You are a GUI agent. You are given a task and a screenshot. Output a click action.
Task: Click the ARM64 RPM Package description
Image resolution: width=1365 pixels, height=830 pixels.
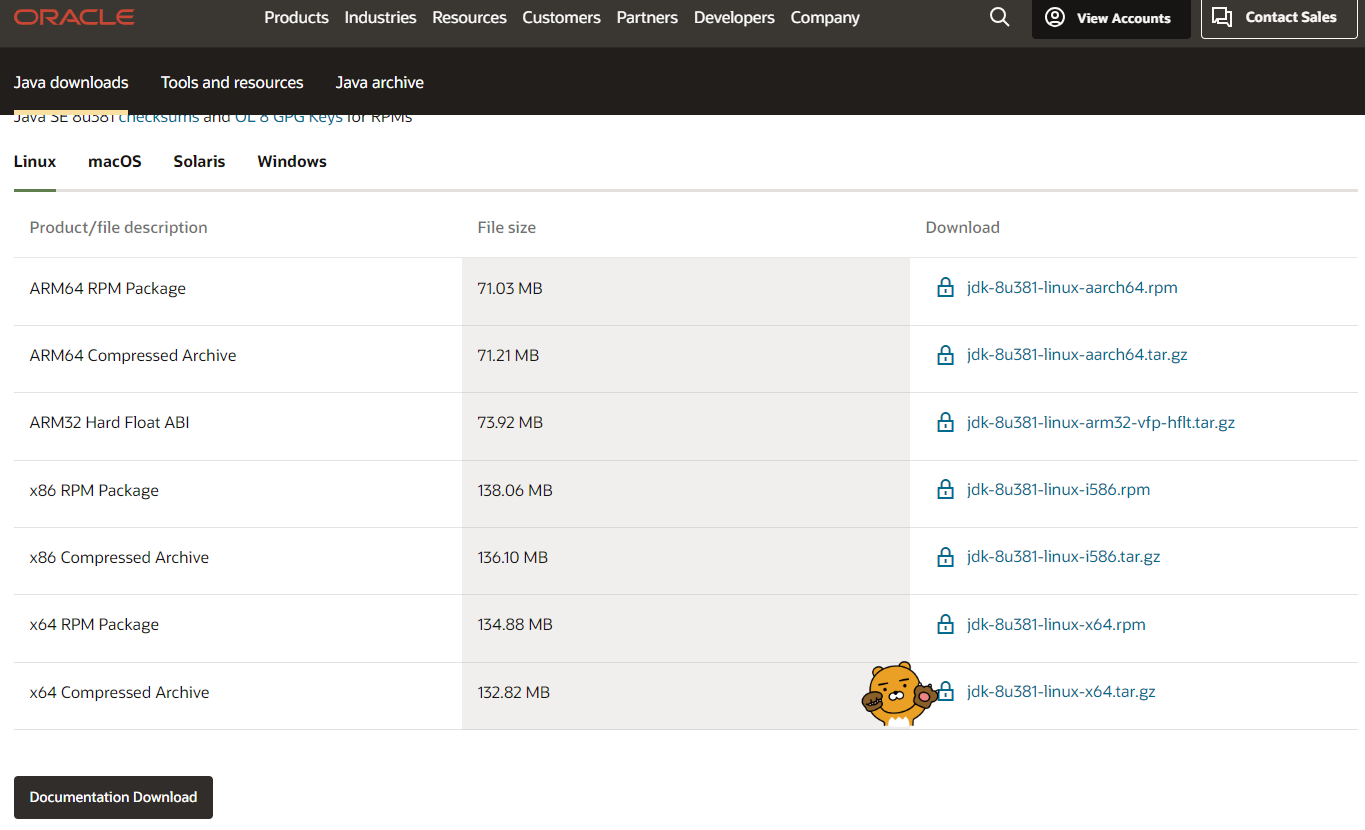[108, 288]
